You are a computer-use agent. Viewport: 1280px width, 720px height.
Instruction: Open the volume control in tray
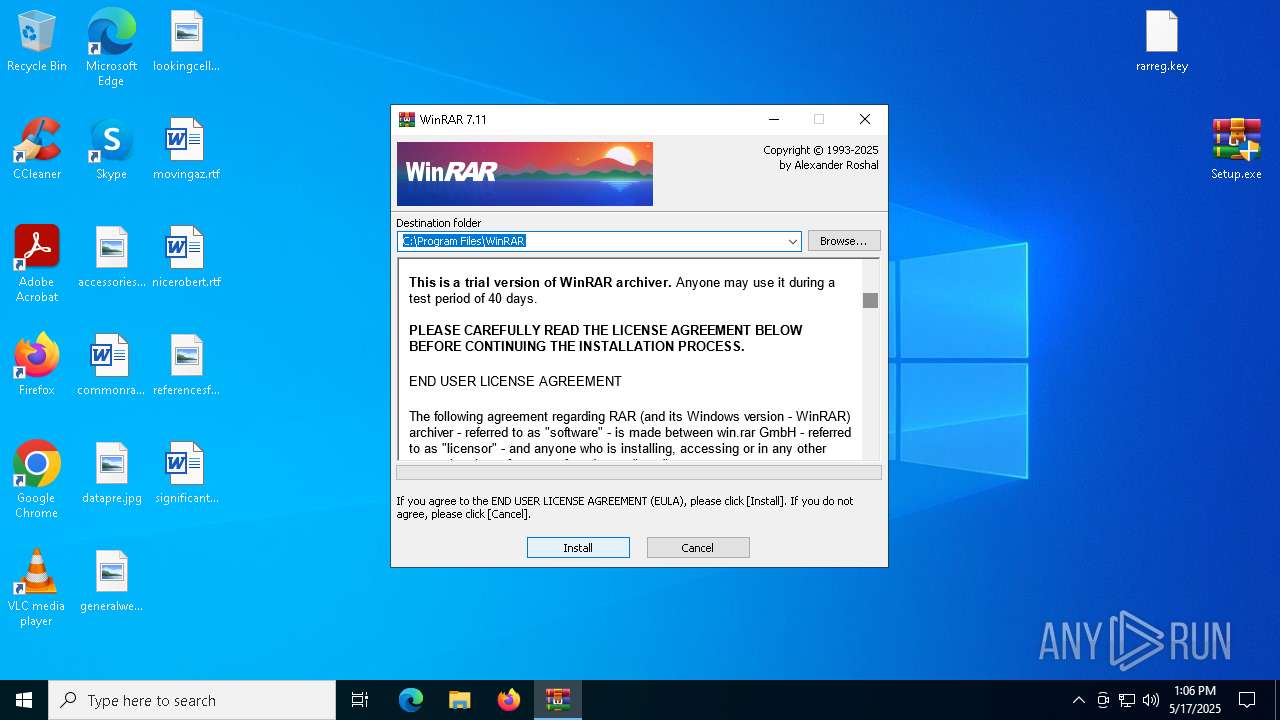click(x=1151, y=700)
